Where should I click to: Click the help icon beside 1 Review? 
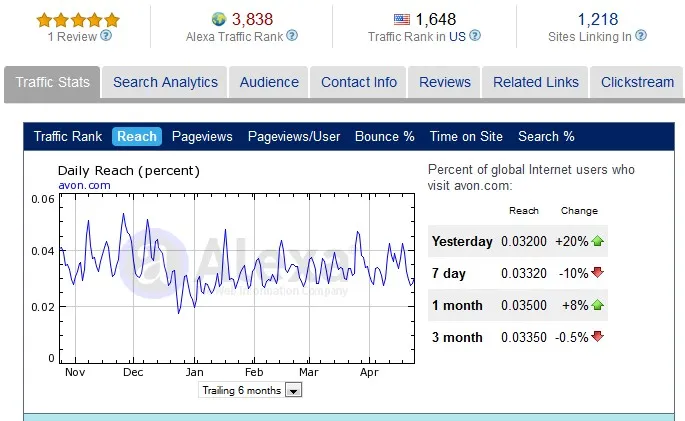coord(106,35)
